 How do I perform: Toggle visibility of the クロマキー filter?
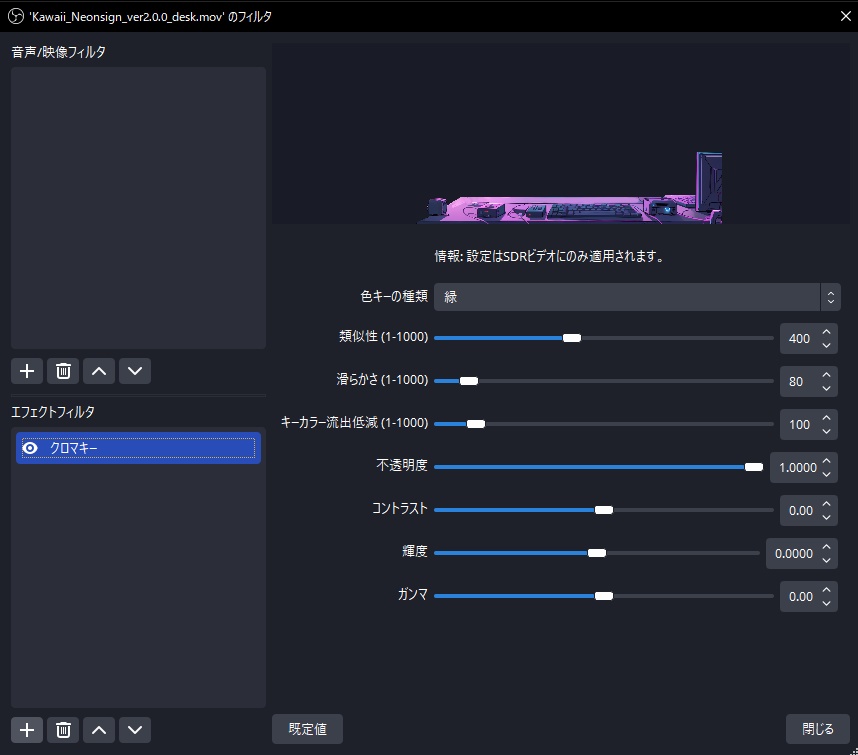pyautogui.click(x=30, y=448)
